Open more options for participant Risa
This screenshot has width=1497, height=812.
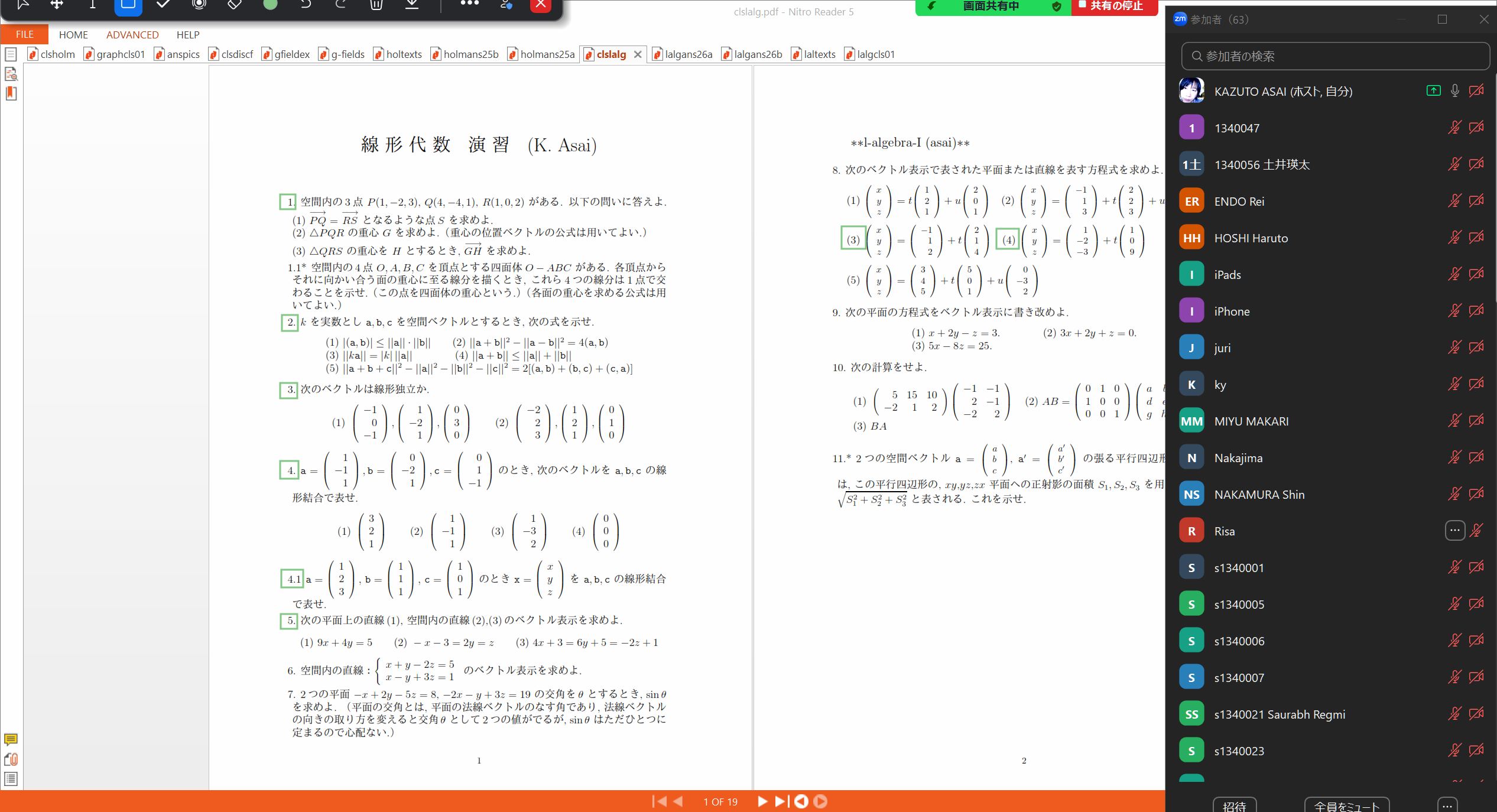click(x=1454, y=531)
